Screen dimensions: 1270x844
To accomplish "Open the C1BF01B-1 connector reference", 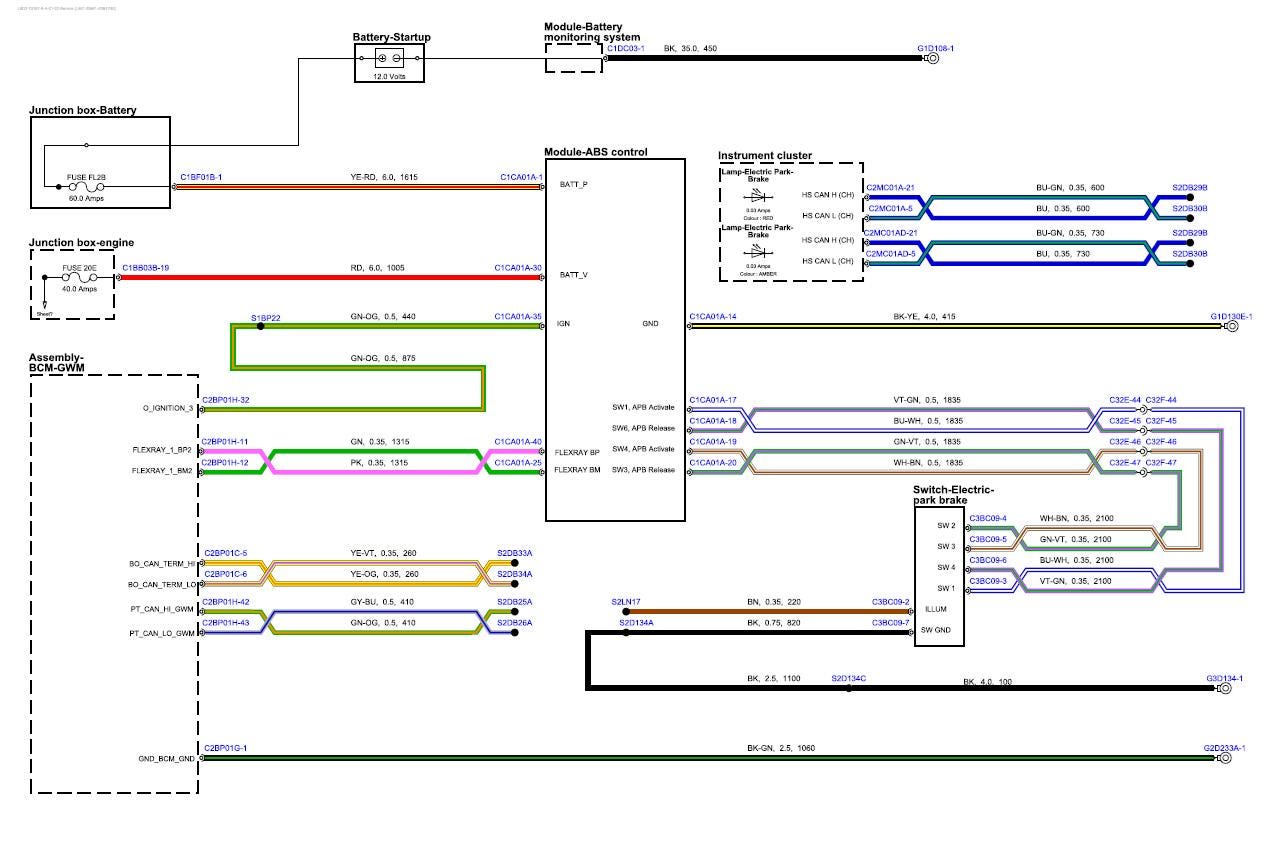I will tap(201, 177).
